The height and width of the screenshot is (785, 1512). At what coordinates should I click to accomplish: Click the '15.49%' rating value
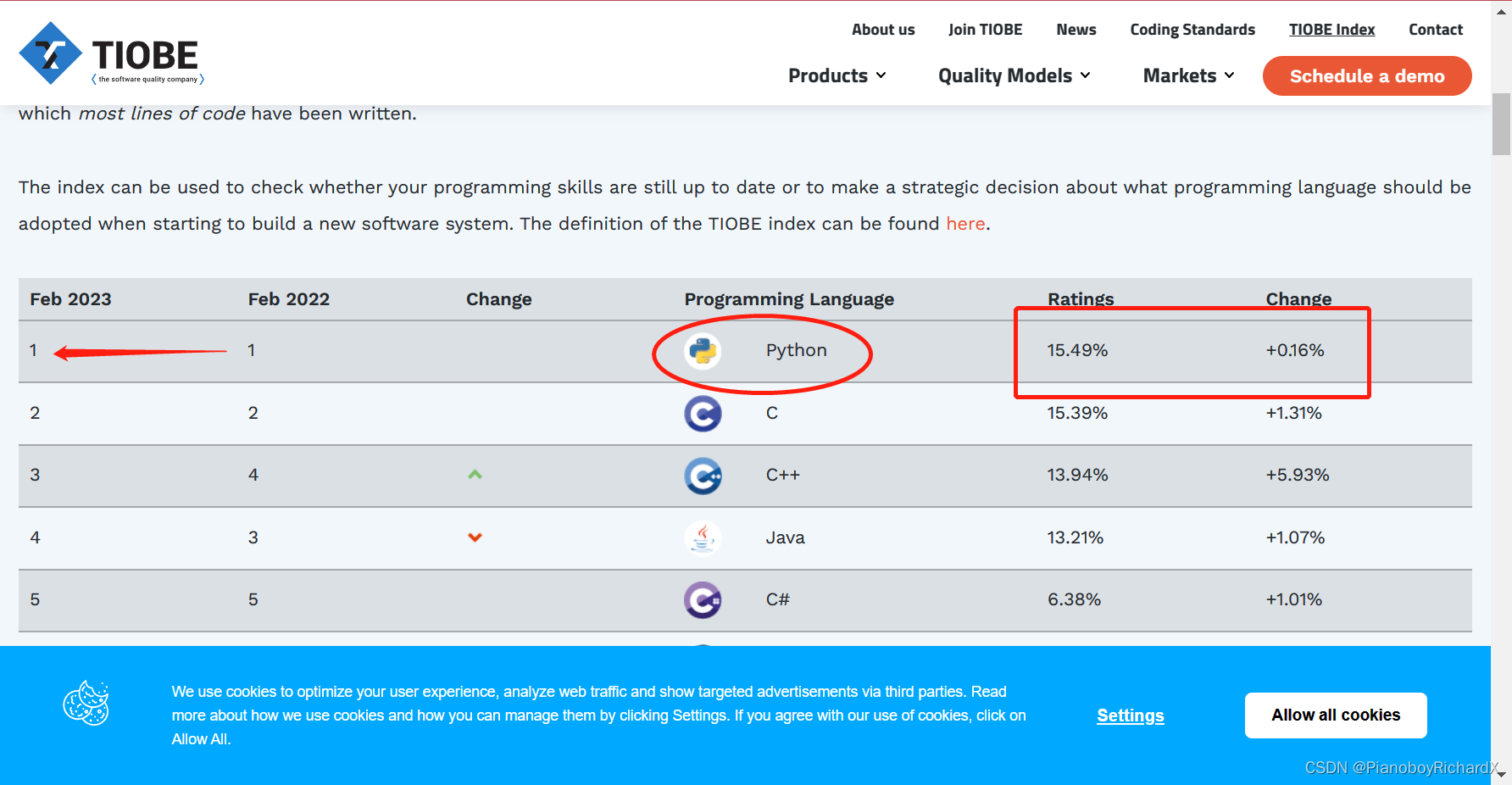click(x=1077, y=350)
